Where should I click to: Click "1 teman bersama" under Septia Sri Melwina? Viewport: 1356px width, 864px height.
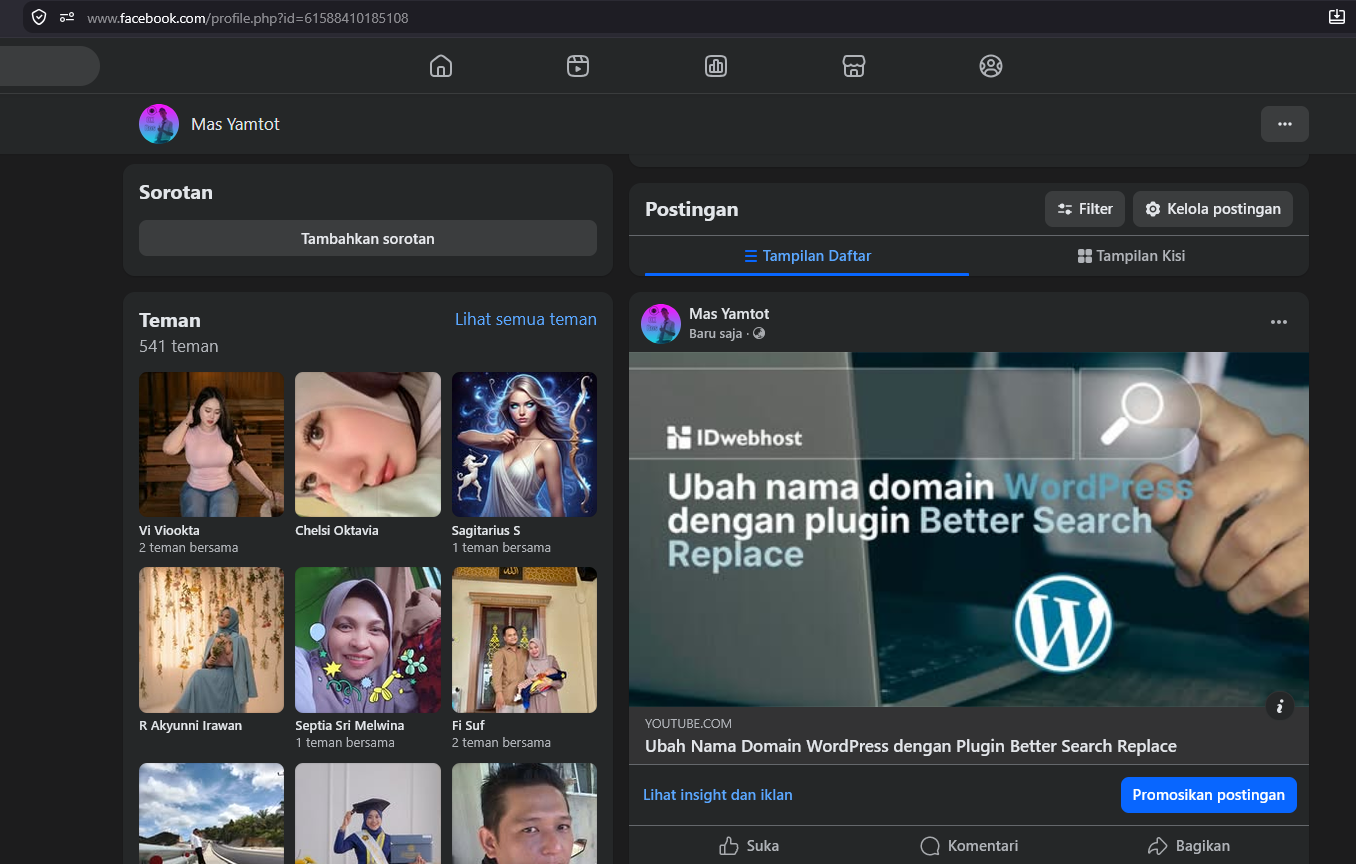(x=345, y=743)
